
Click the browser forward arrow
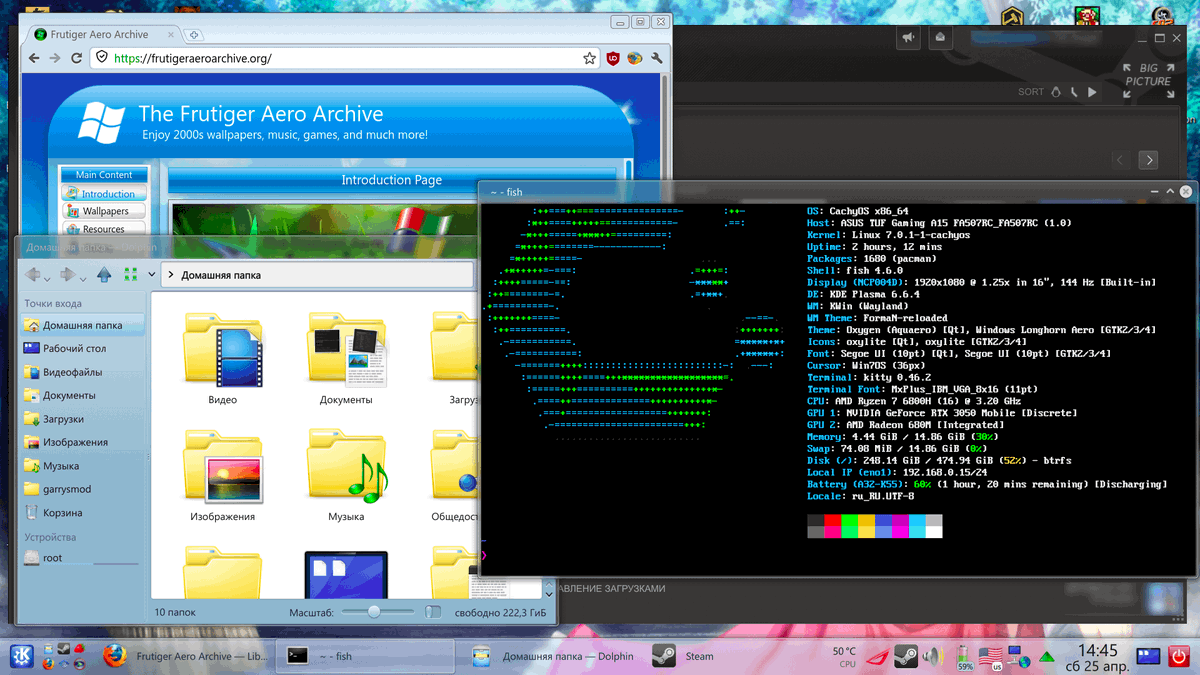click(55, 58)
